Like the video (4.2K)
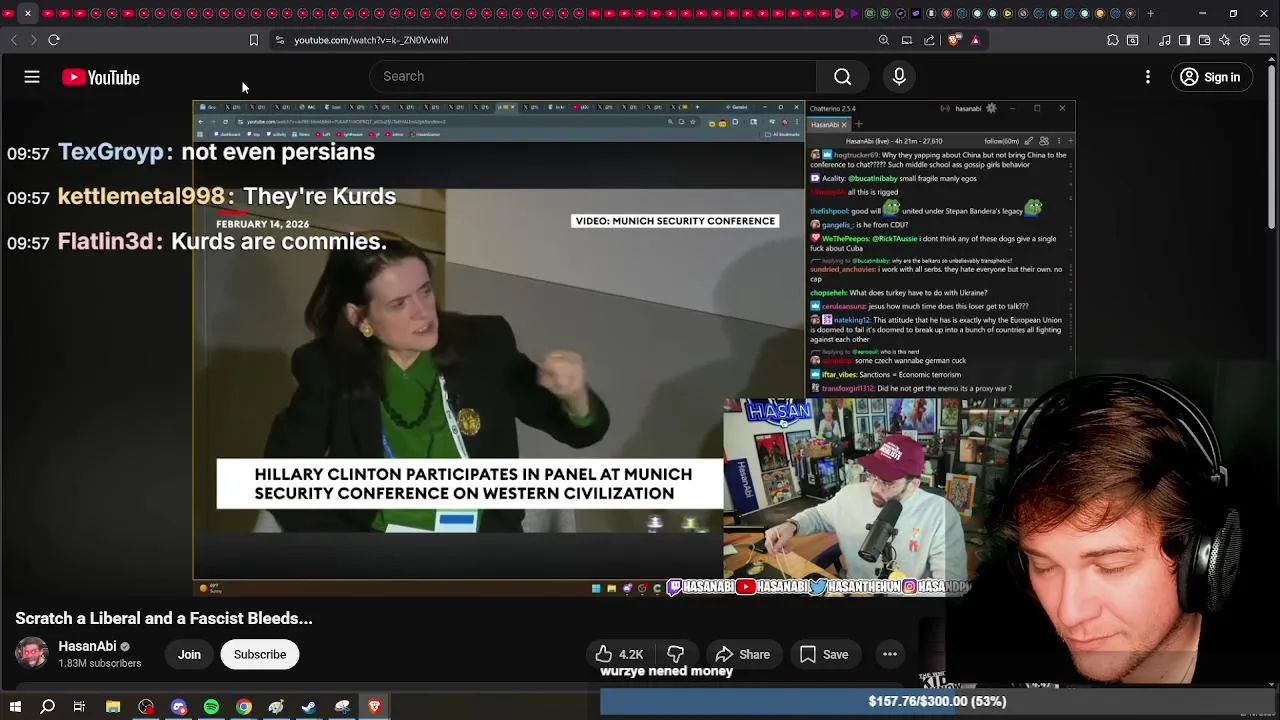The width and height of the screenshot is (1280, 720). pos(620,655)
